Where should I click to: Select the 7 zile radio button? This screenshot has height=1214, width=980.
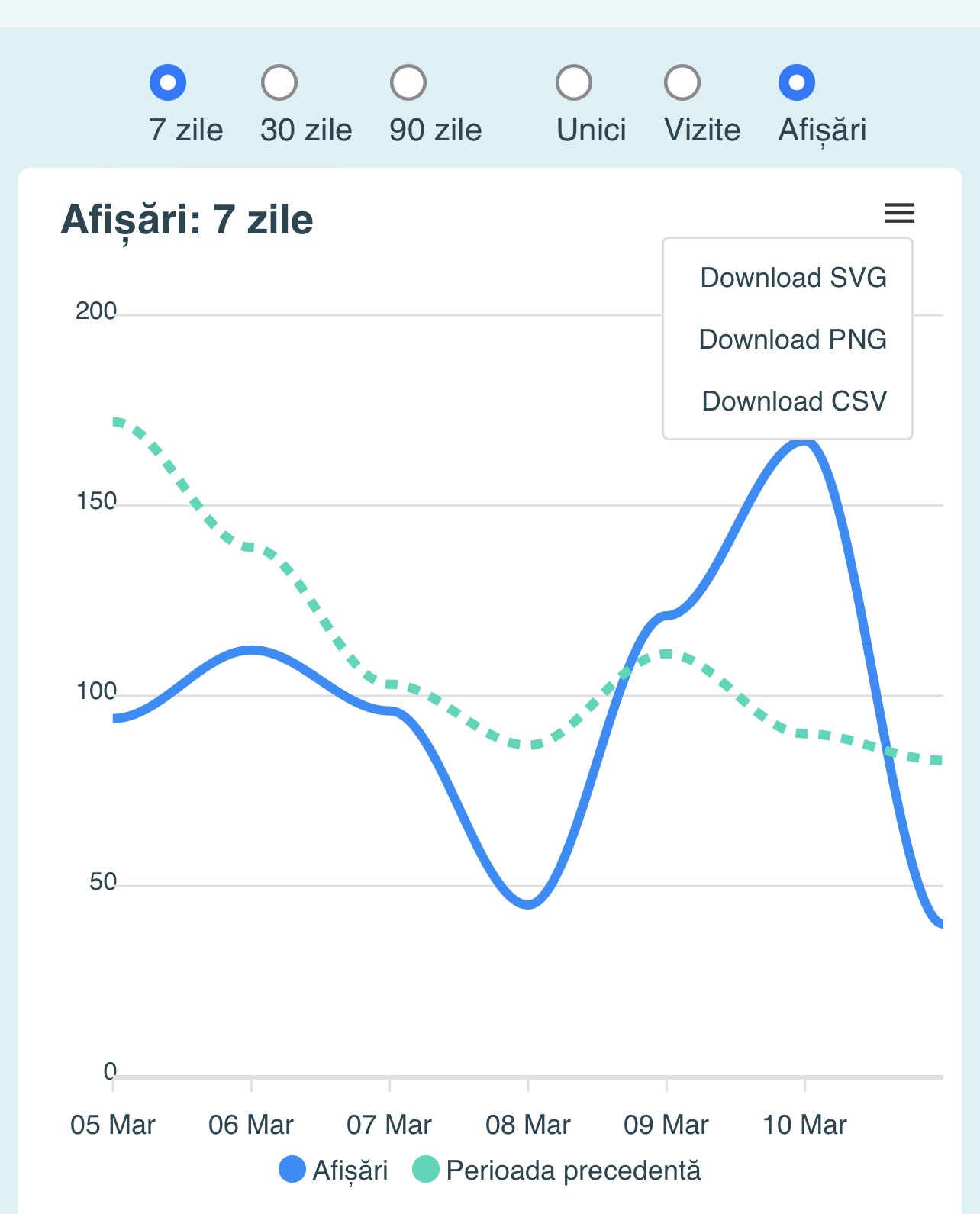(168, 82)
